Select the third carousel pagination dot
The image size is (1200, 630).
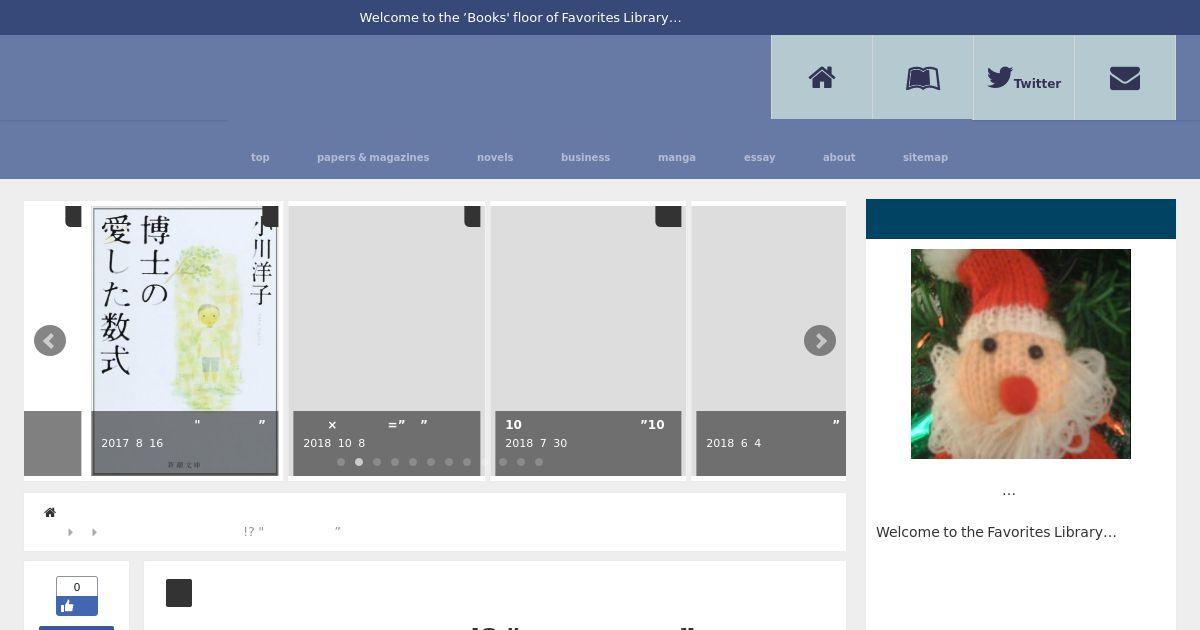(377, 462)
